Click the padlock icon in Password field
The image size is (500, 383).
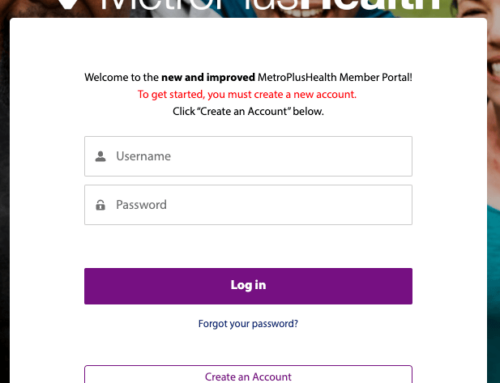[x=100, y=205]
